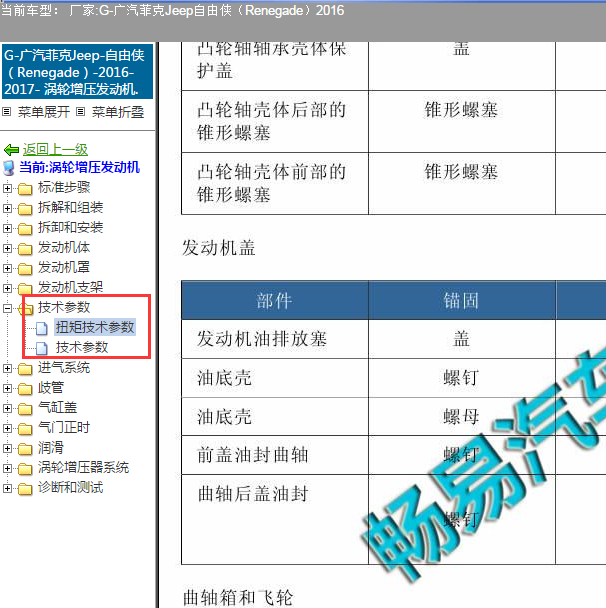Click the green back arrow icon

click(11, 150)
